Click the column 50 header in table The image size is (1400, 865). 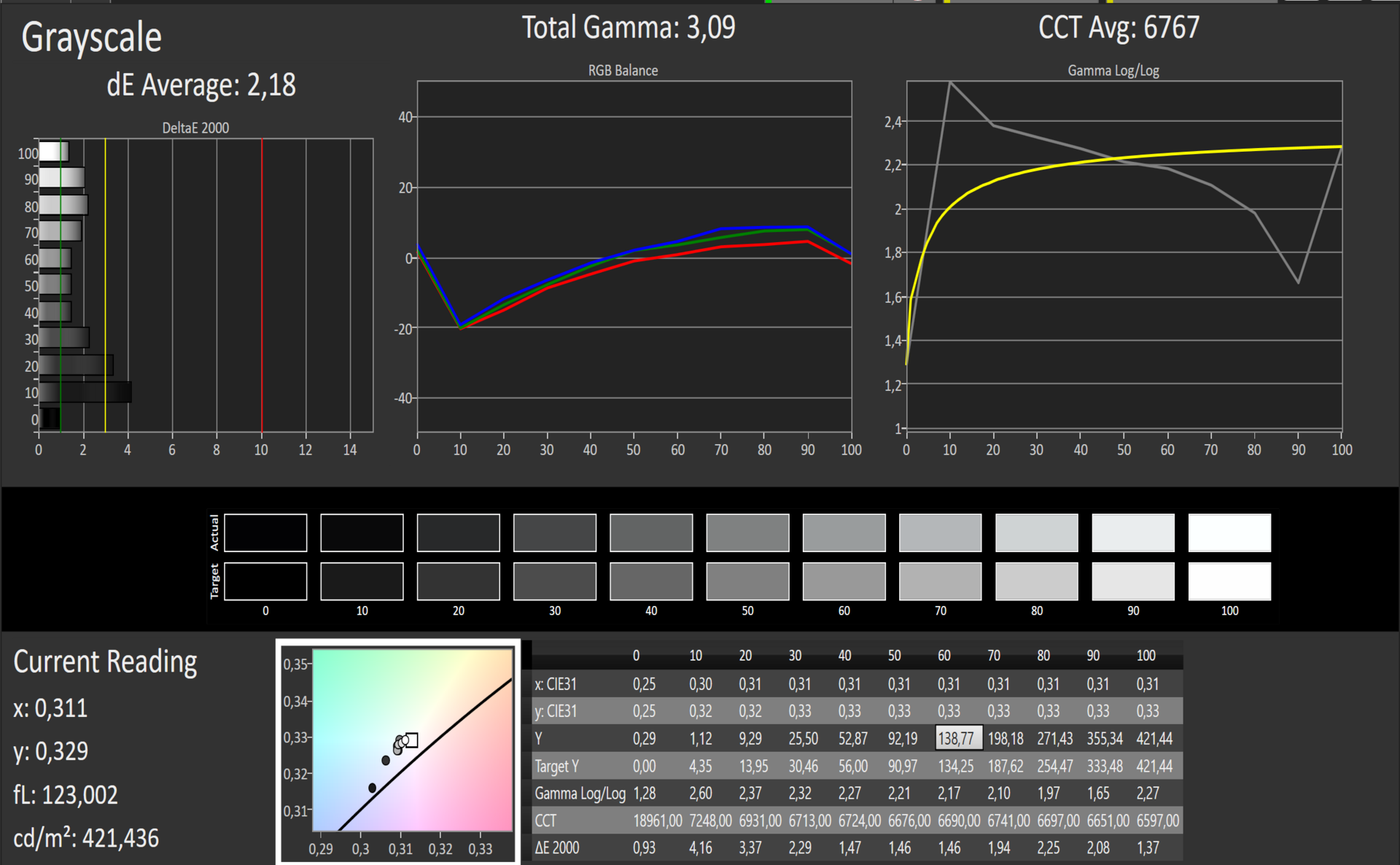(x=894, y=655)
